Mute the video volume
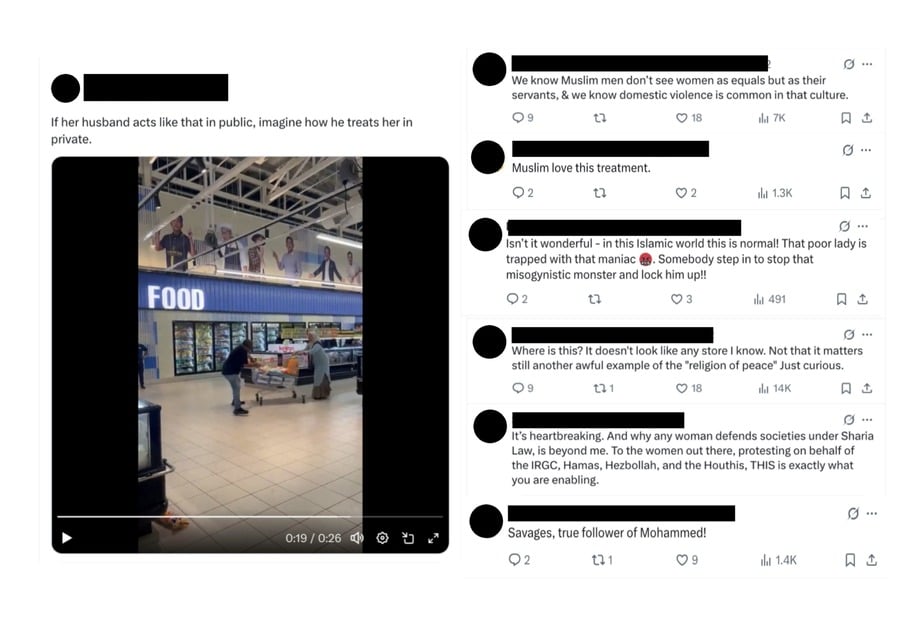 click(357, 538)
